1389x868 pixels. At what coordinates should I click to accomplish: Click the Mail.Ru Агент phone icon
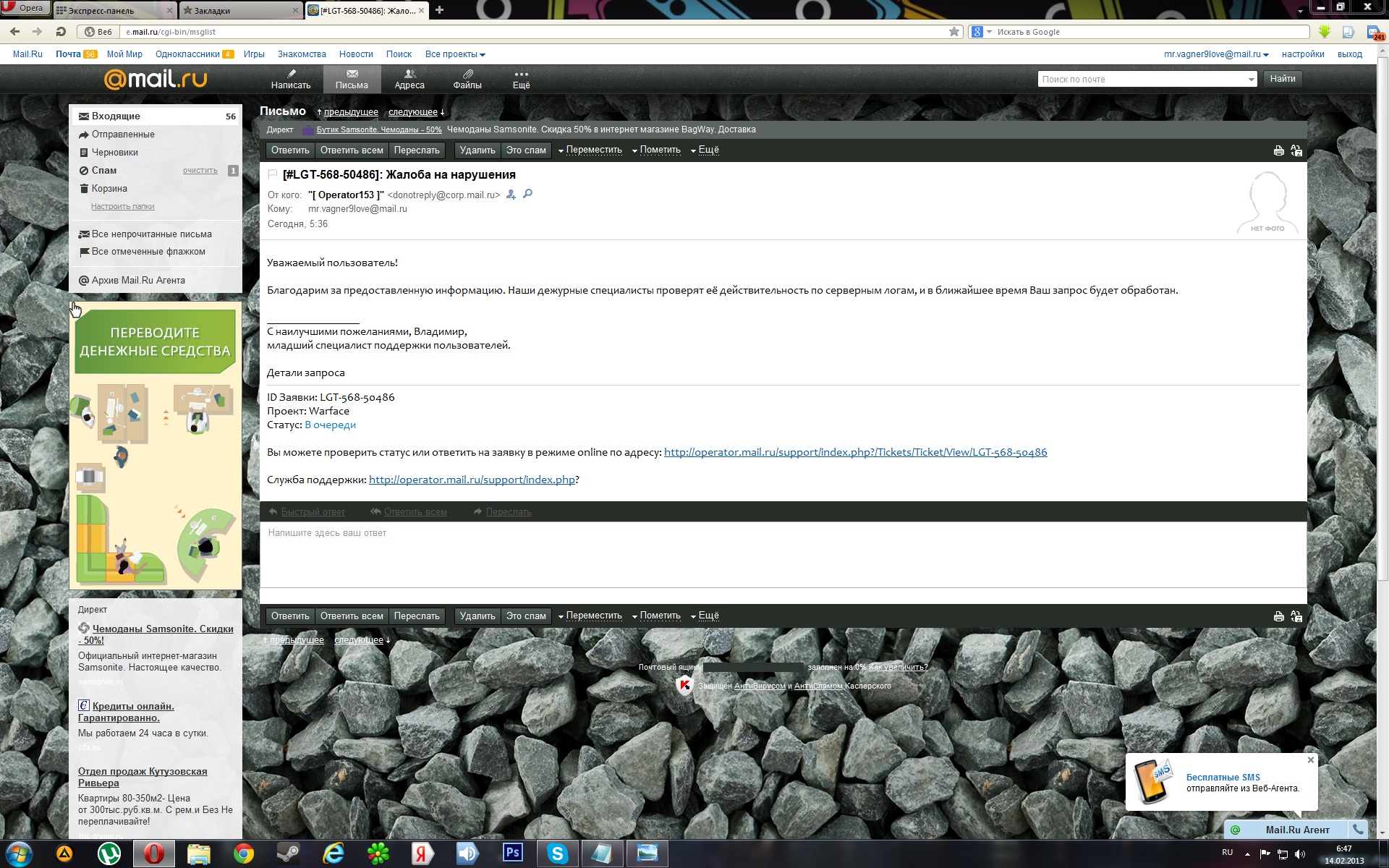(x=1358, y=830)
